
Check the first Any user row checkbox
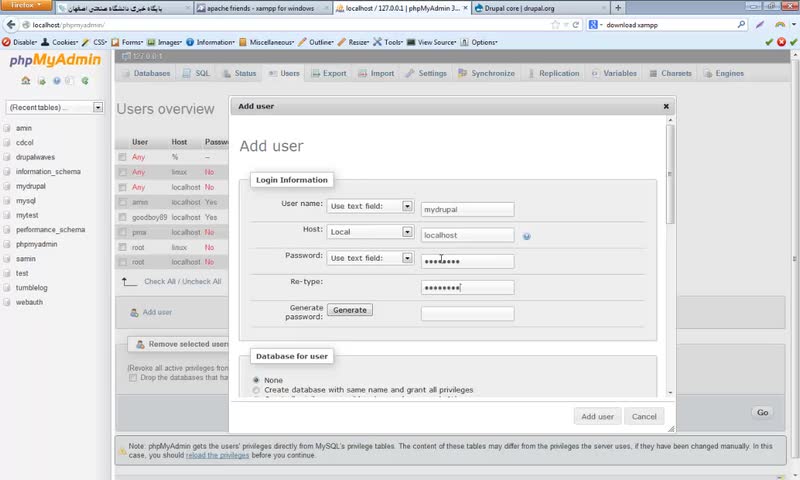[122, 157]
